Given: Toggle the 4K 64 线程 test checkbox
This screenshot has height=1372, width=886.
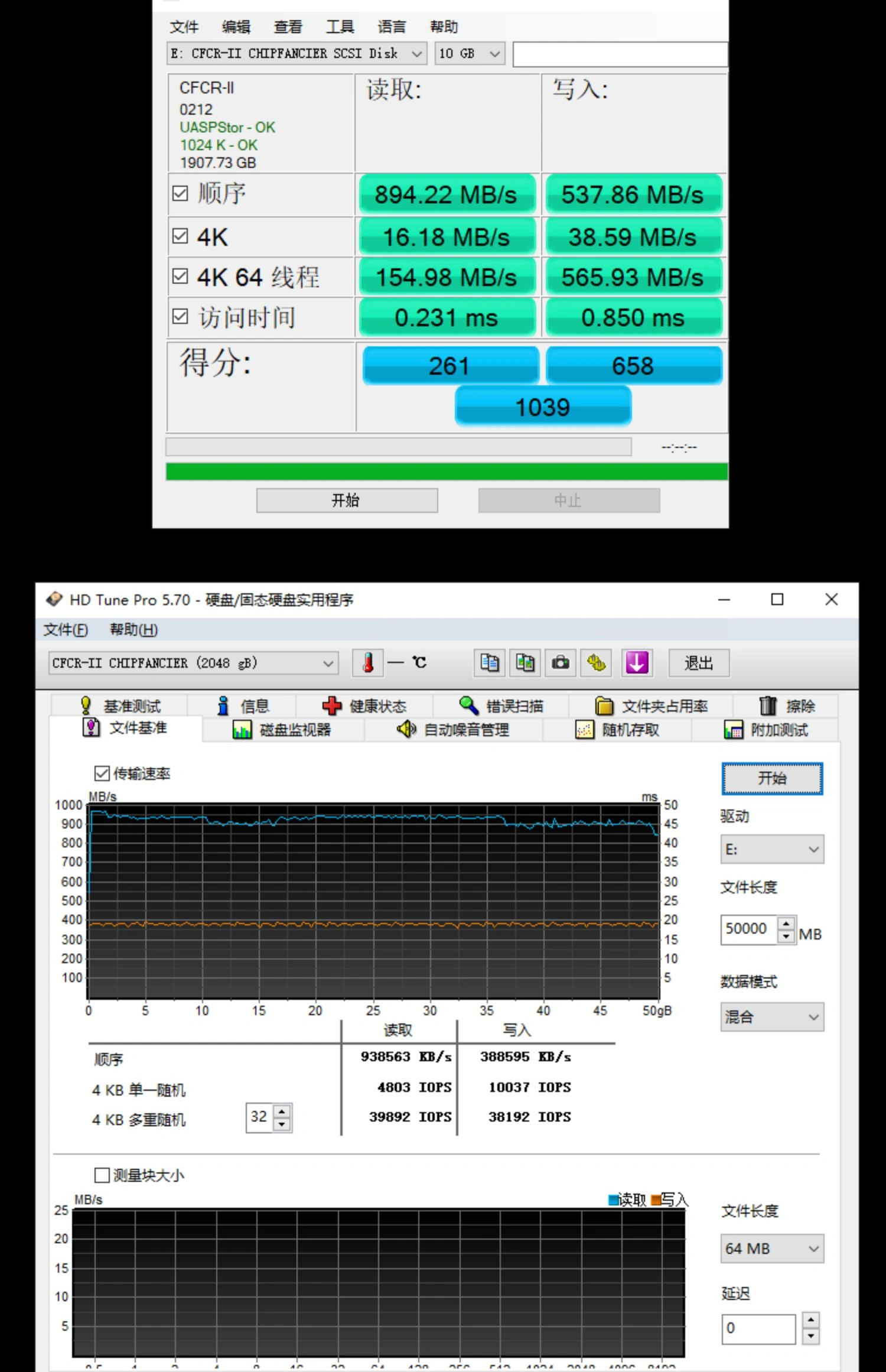Looking at the screenshot, I should click(x=180, y=277).
